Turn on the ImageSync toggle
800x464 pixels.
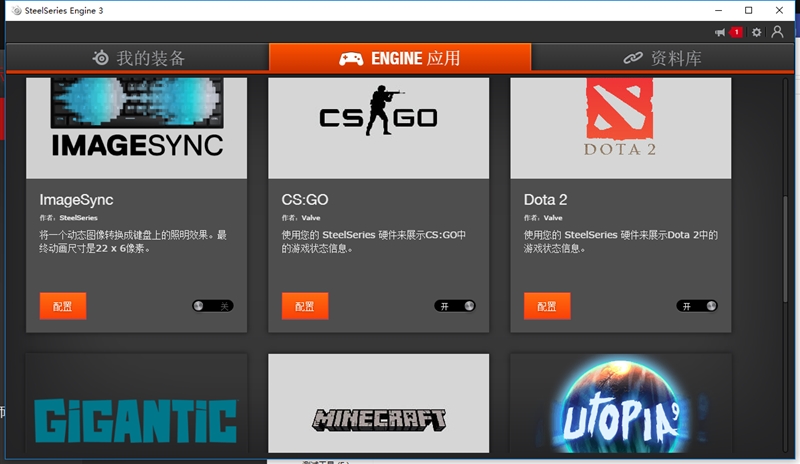pyautogui.click(x=213, y=306)
